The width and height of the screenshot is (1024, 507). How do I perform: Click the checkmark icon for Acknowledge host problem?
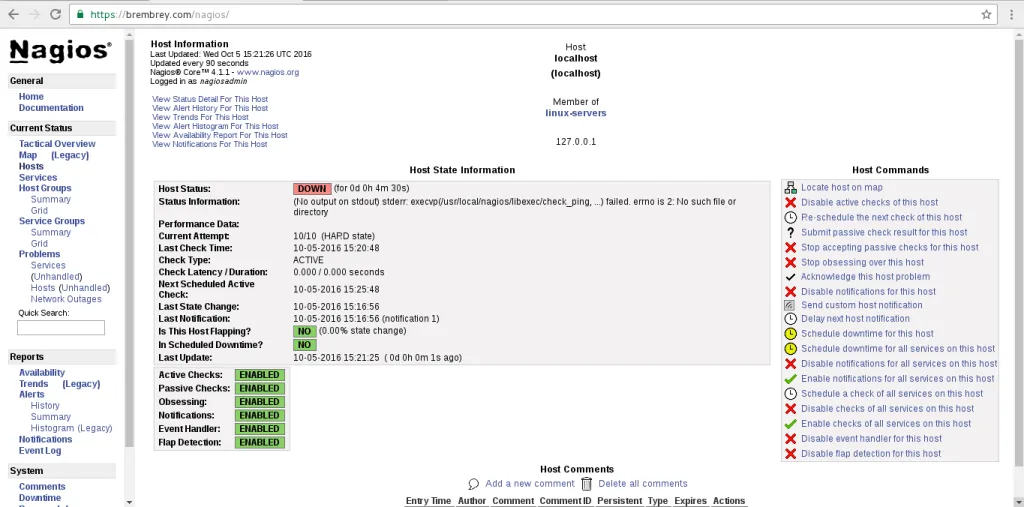790,277
